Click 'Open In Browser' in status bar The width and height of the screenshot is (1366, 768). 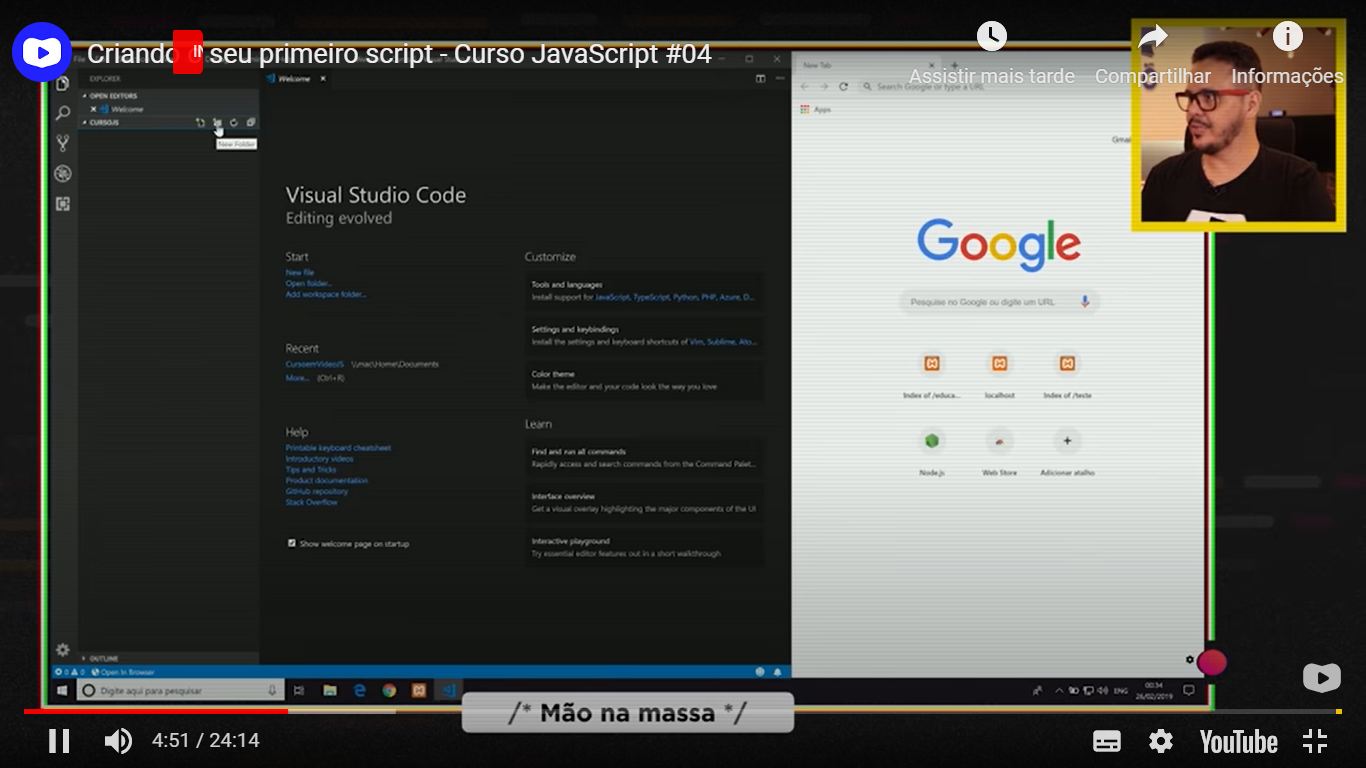pos(123,672)
